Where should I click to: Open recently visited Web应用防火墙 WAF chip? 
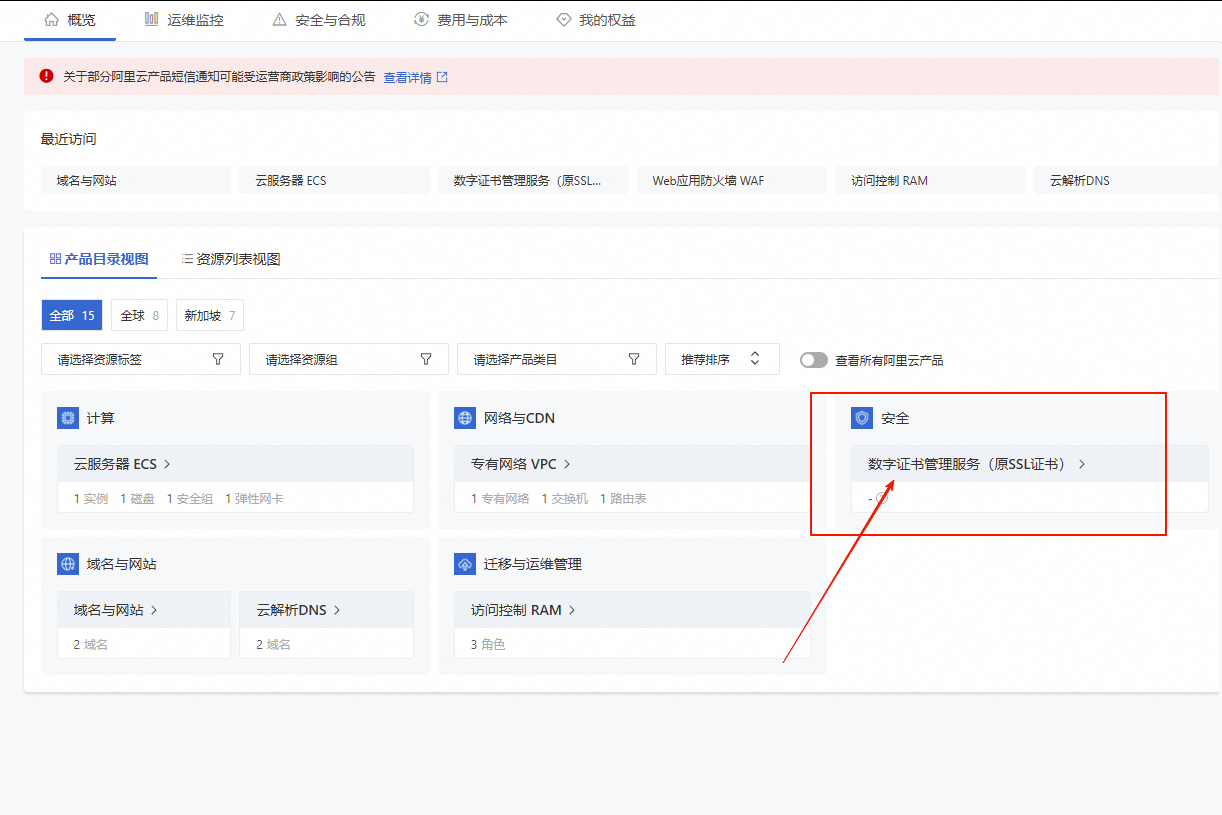(731, 180)
